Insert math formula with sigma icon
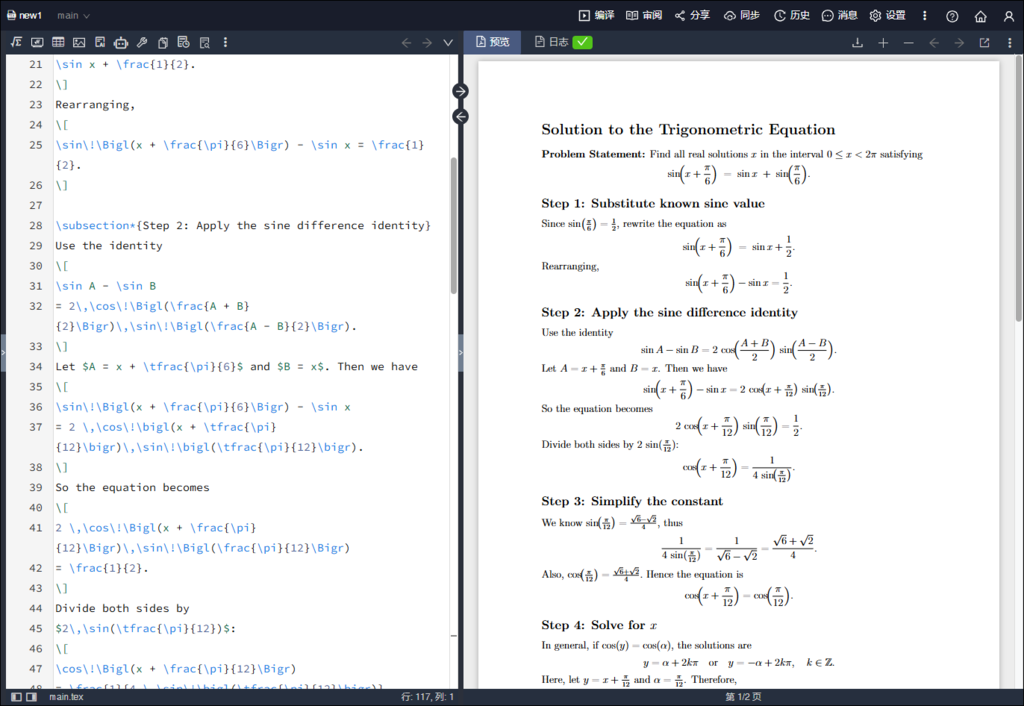The image size is (1024, 706). (x=16, y=42)
